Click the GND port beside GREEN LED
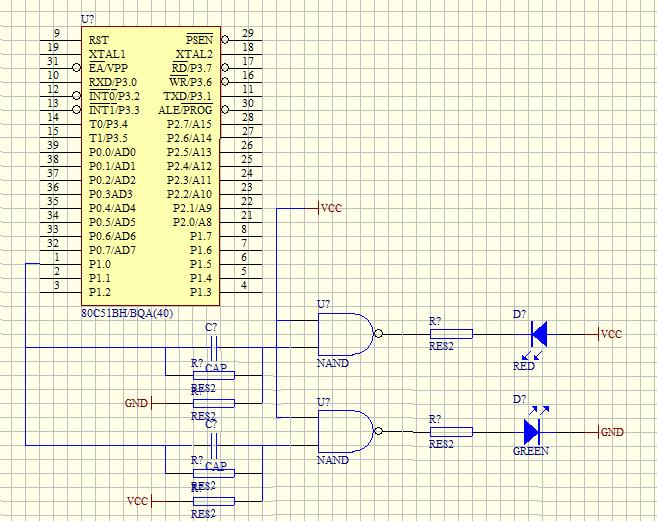This screenshot has width=657, height=521. tap(611, 432)
